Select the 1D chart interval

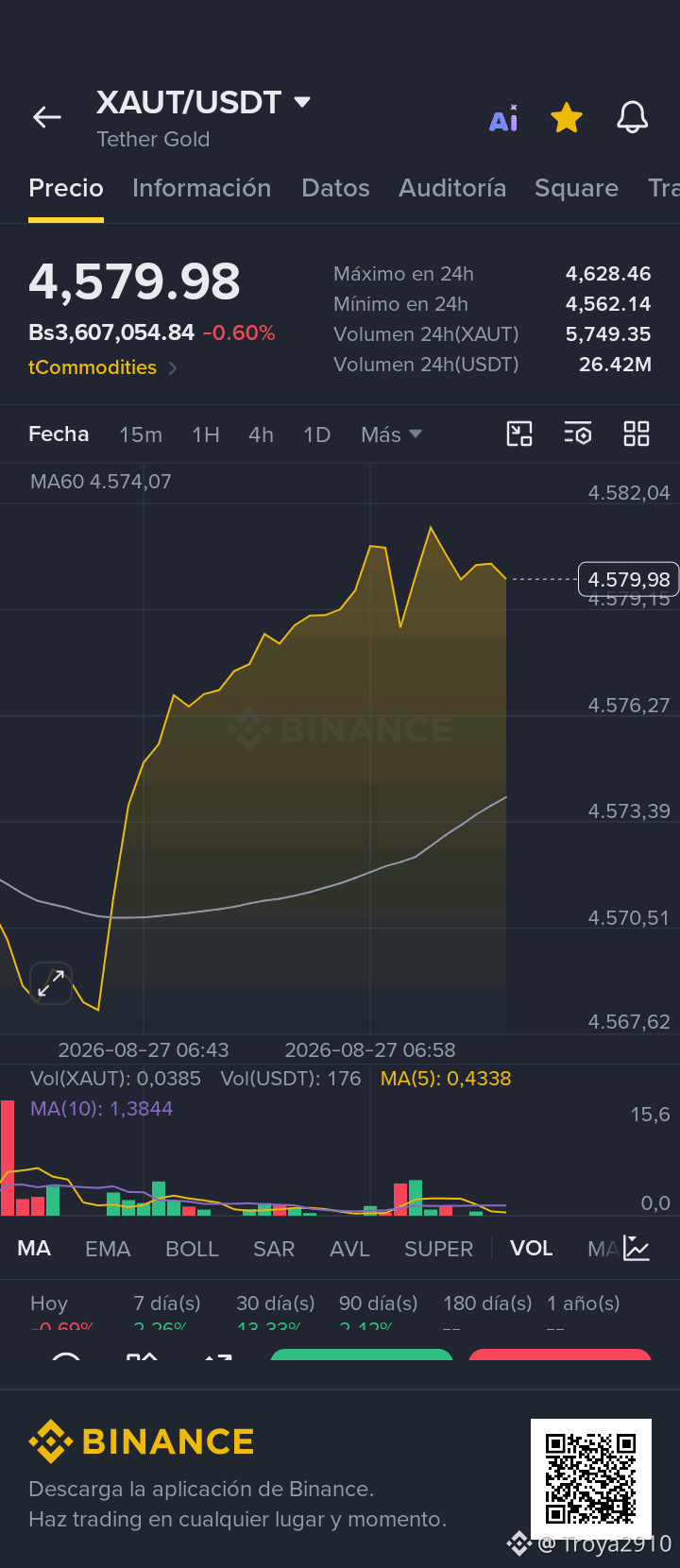tap(316, 435)
